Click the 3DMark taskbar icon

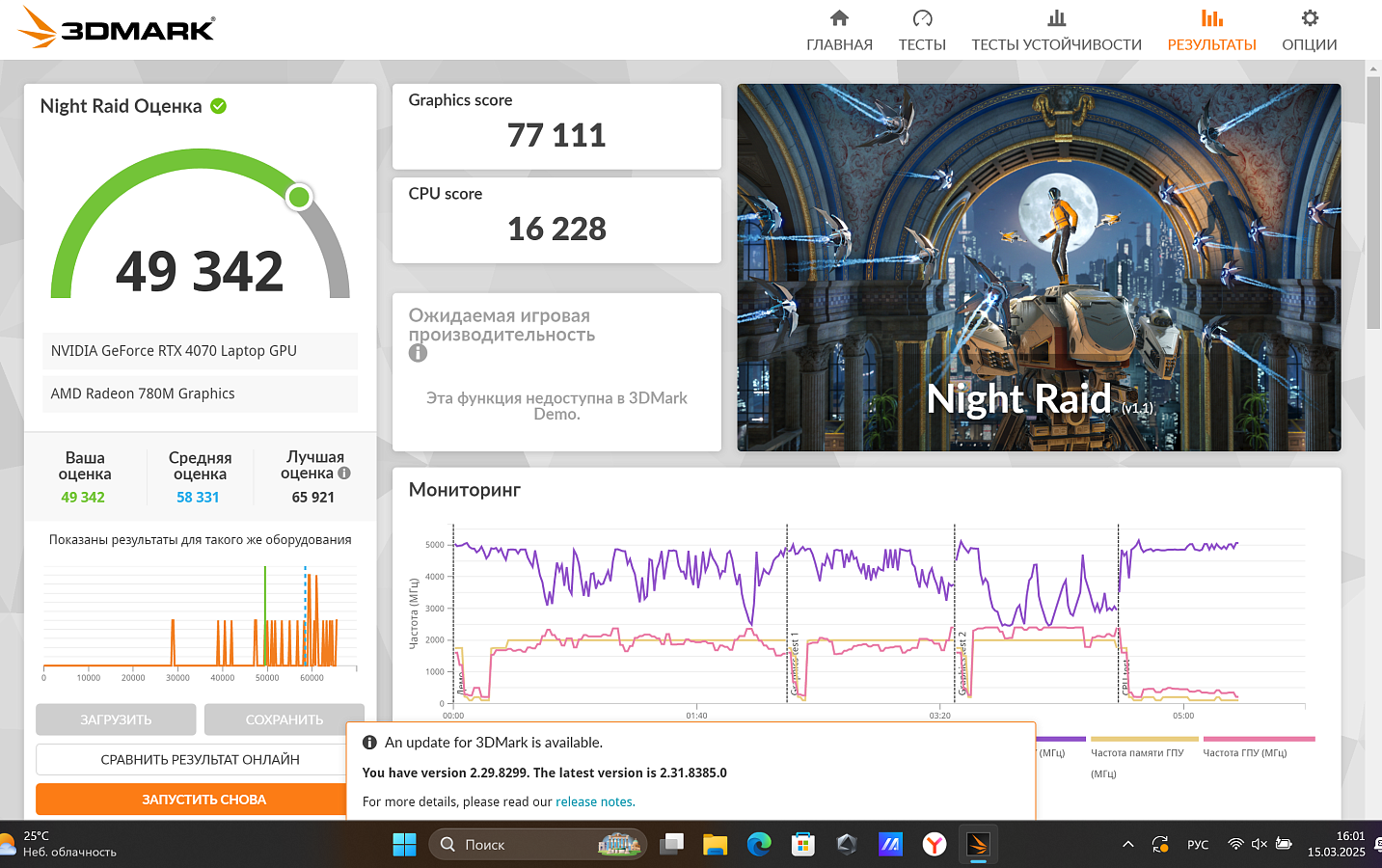tap(978, 845)
